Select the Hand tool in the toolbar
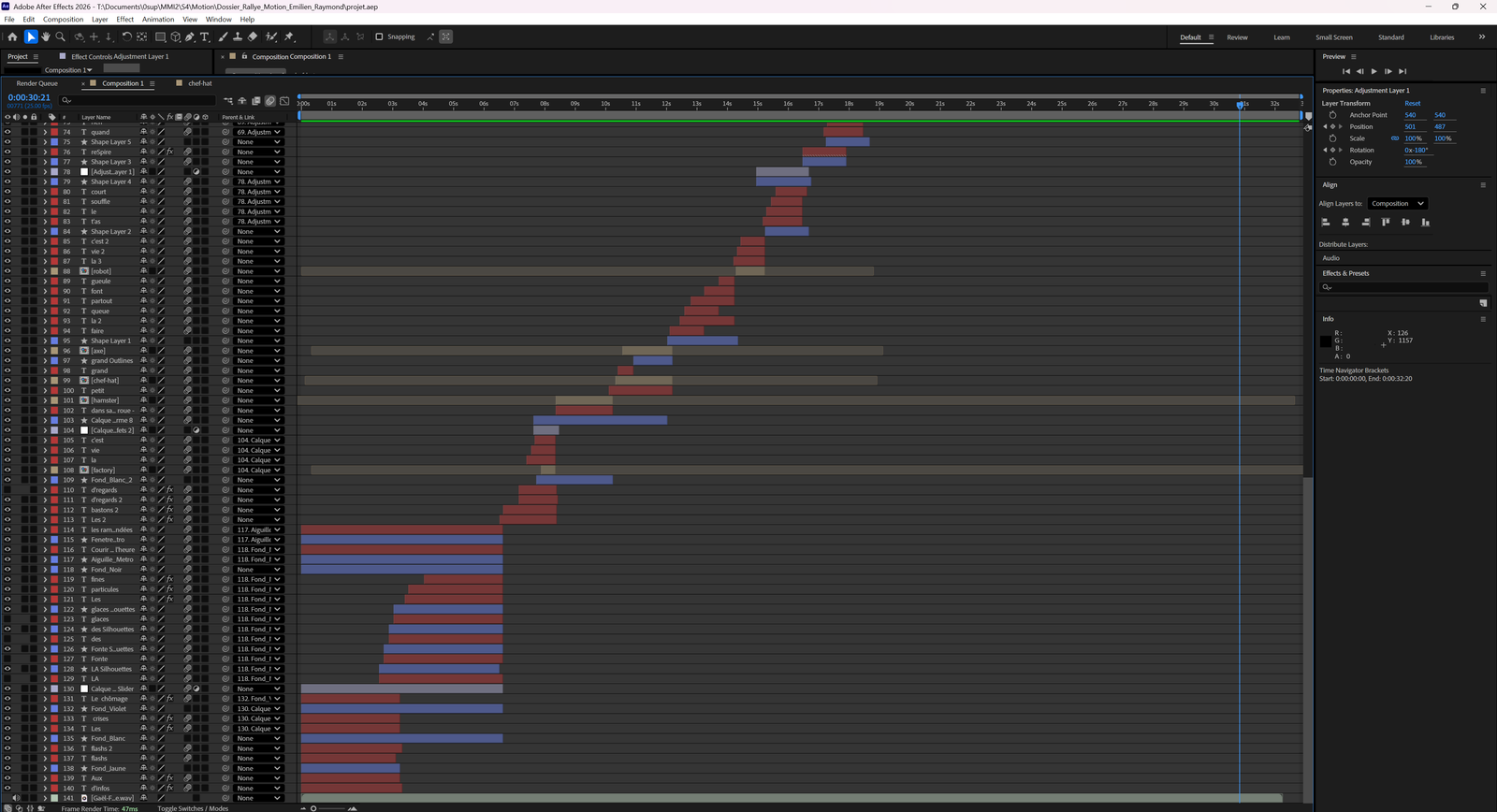Screen dimensions: 1497x812 click(x=45, y=37)
